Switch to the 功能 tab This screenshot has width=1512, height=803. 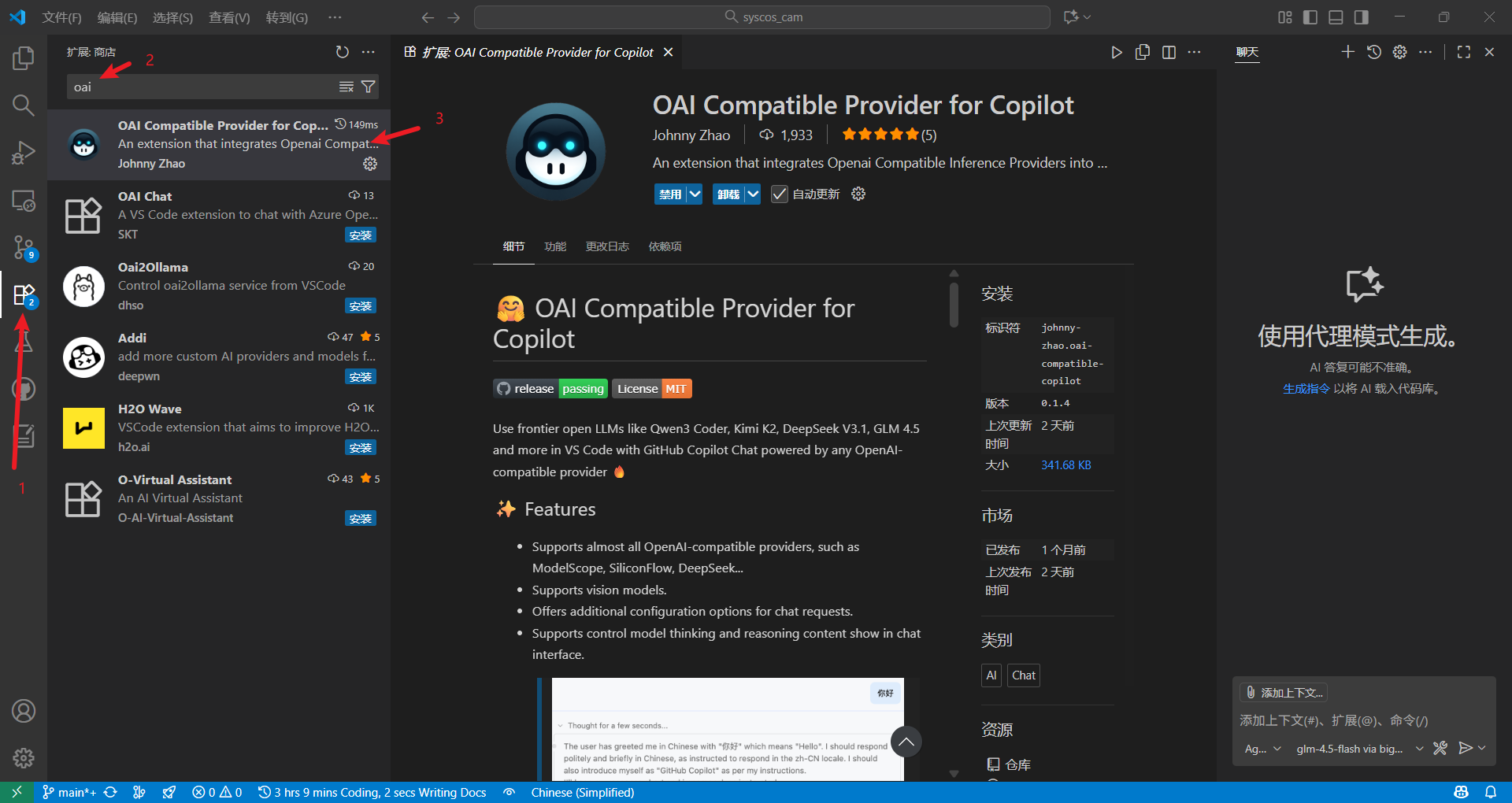click(x=555, y=246)
